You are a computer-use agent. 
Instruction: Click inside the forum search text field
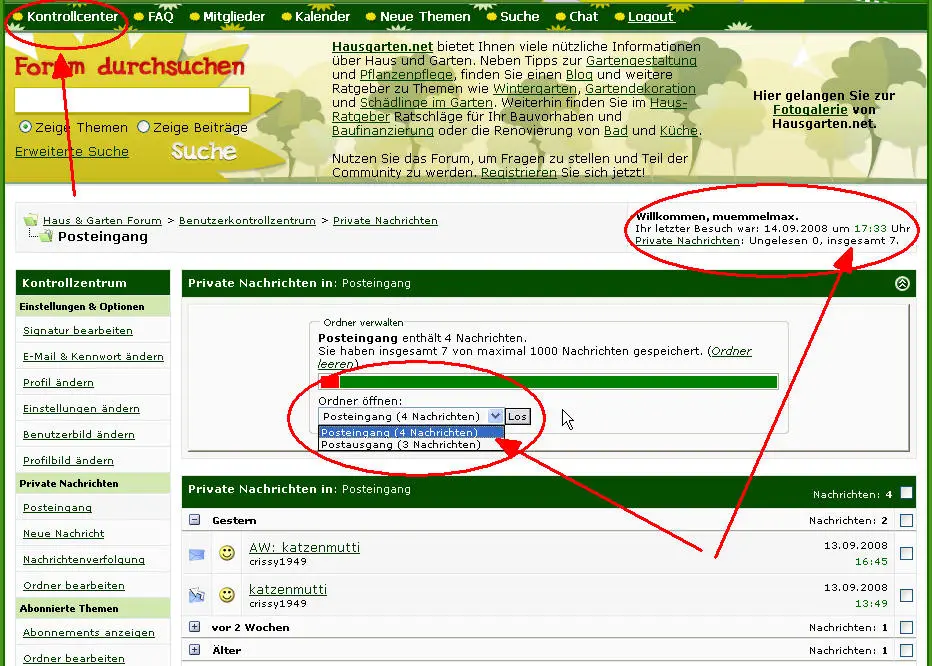point(132,100)
